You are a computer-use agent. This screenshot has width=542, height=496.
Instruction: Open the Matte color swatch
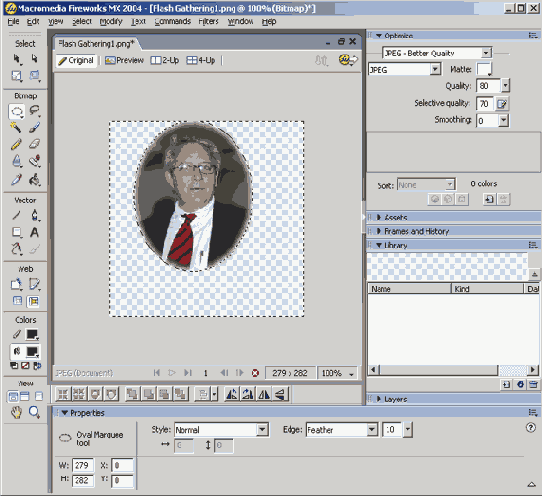pyautogui.click(x=484, y=69)
